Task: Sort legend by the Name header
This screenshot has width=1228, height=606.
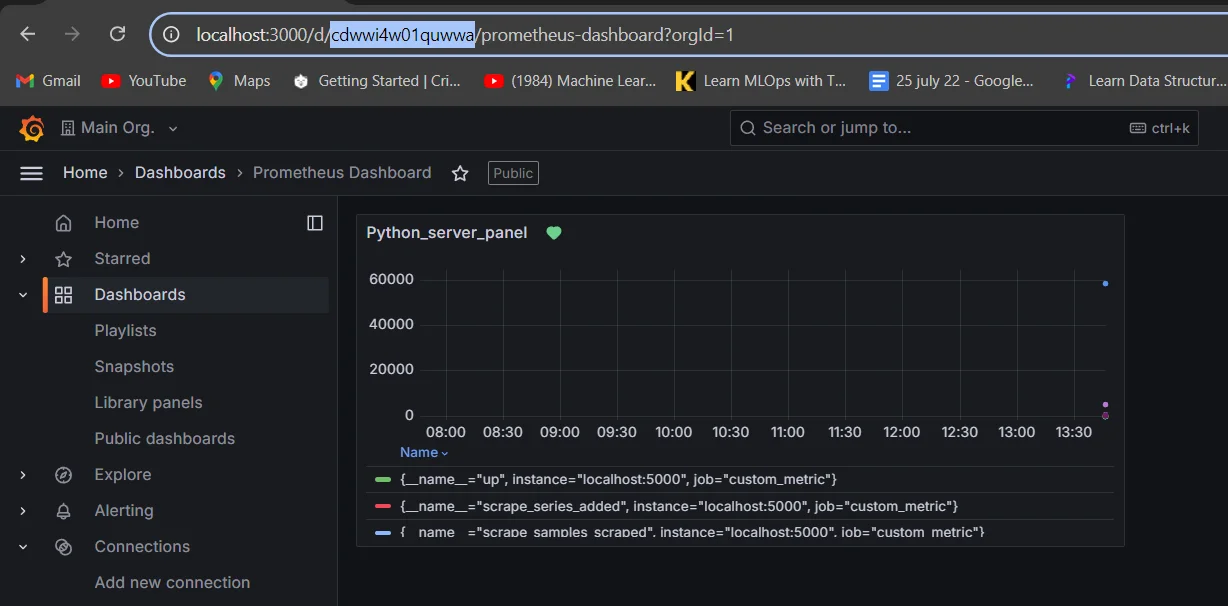Action: pyautogui.click(x=424, y=453)
